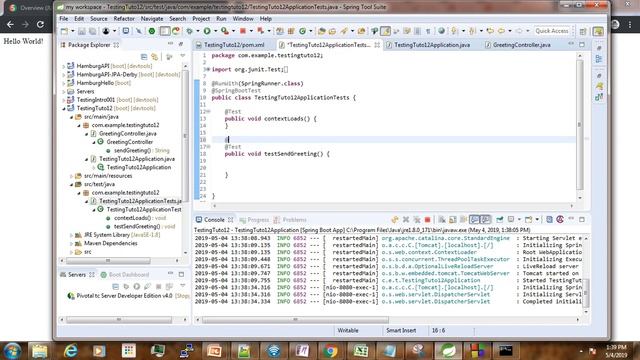Click the Clear Console icon
This screenshot has width=640, height=360.
point(442,220)
